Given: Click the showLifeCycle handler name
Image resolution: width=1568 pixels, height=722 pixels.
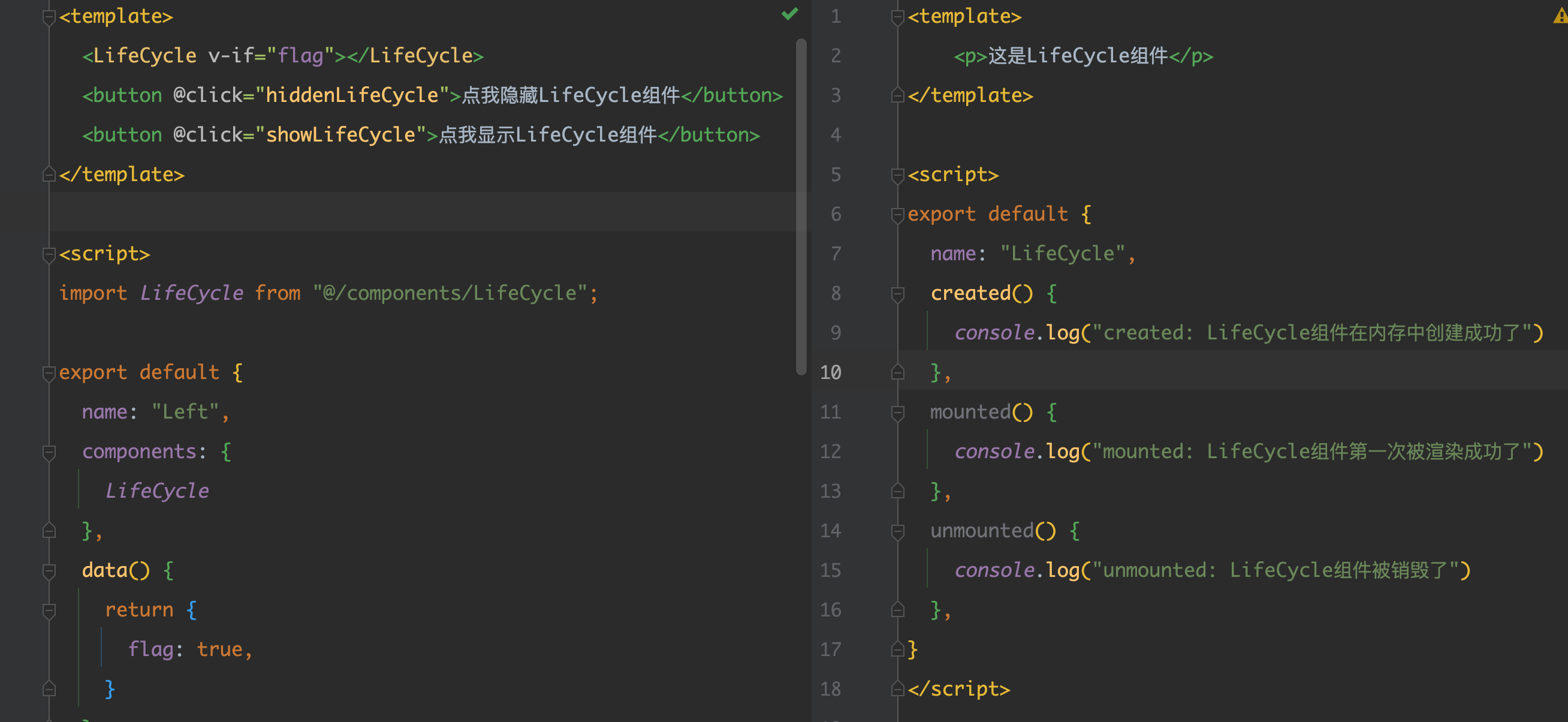Looking at the screenshot, I should tap(341, 135).
